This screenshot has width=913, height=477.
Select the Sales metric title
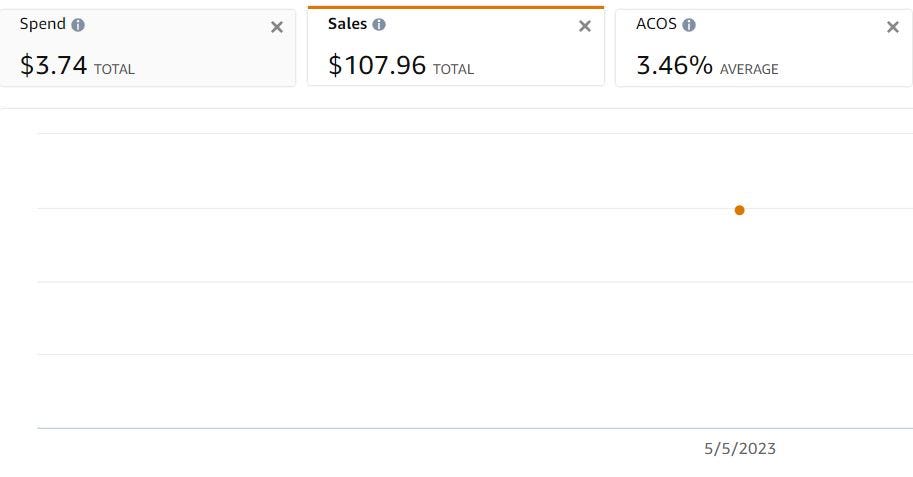click(x=347, y=24)
